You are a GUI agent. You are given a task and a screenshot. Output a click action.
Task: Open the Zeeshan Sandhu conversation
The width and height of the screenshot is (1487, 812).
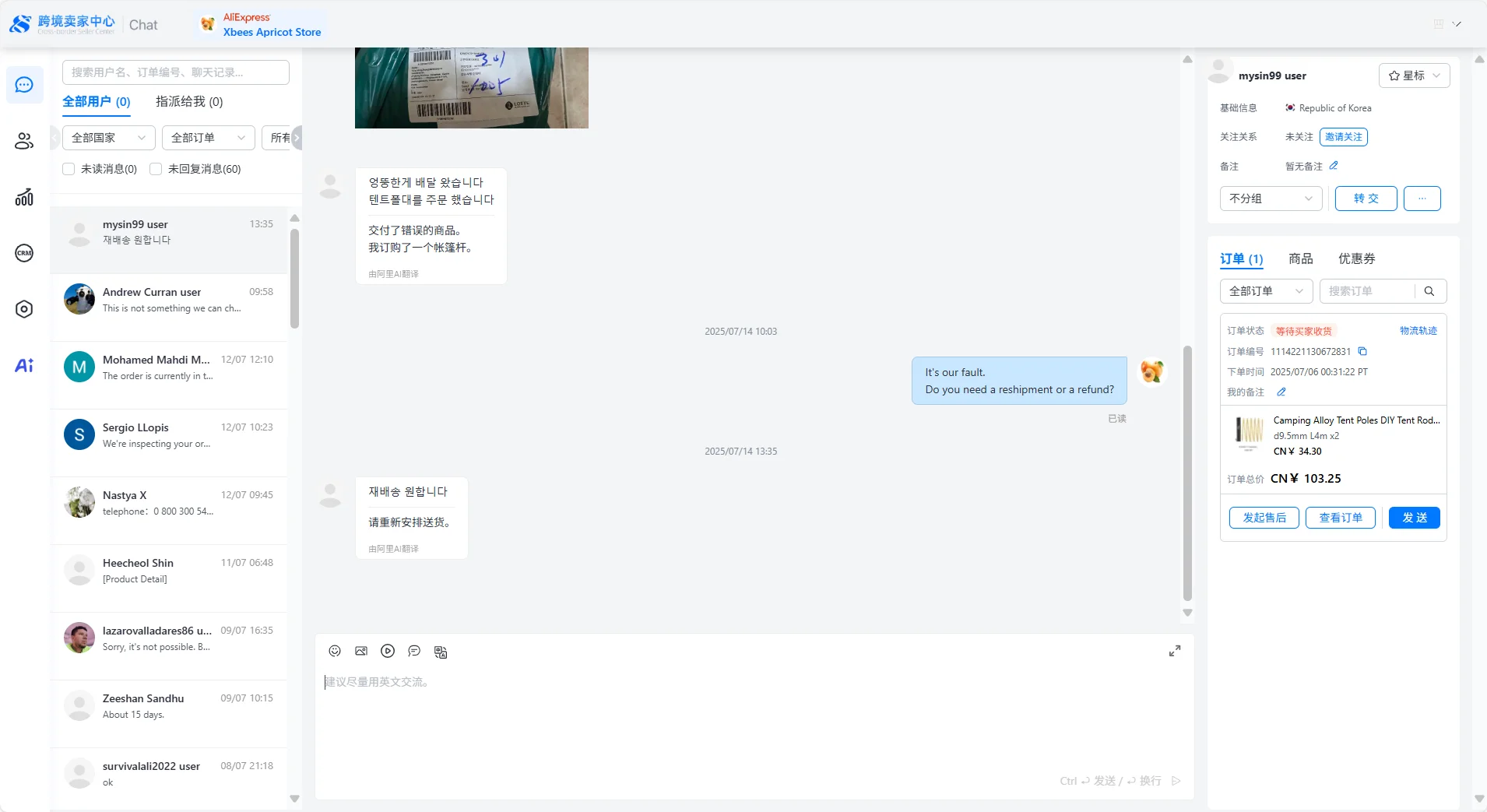tap(168, 714)
